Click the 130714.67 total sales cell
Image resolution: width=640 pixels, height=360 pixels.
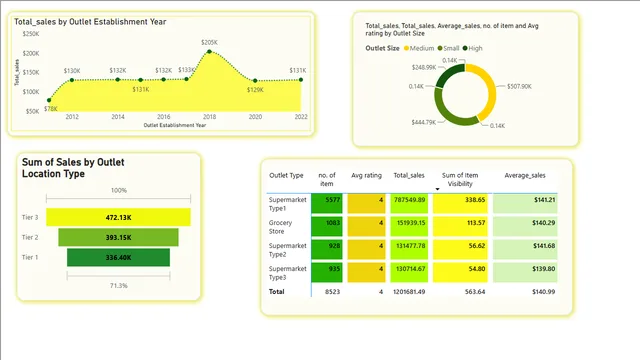[x=409, y=272]
